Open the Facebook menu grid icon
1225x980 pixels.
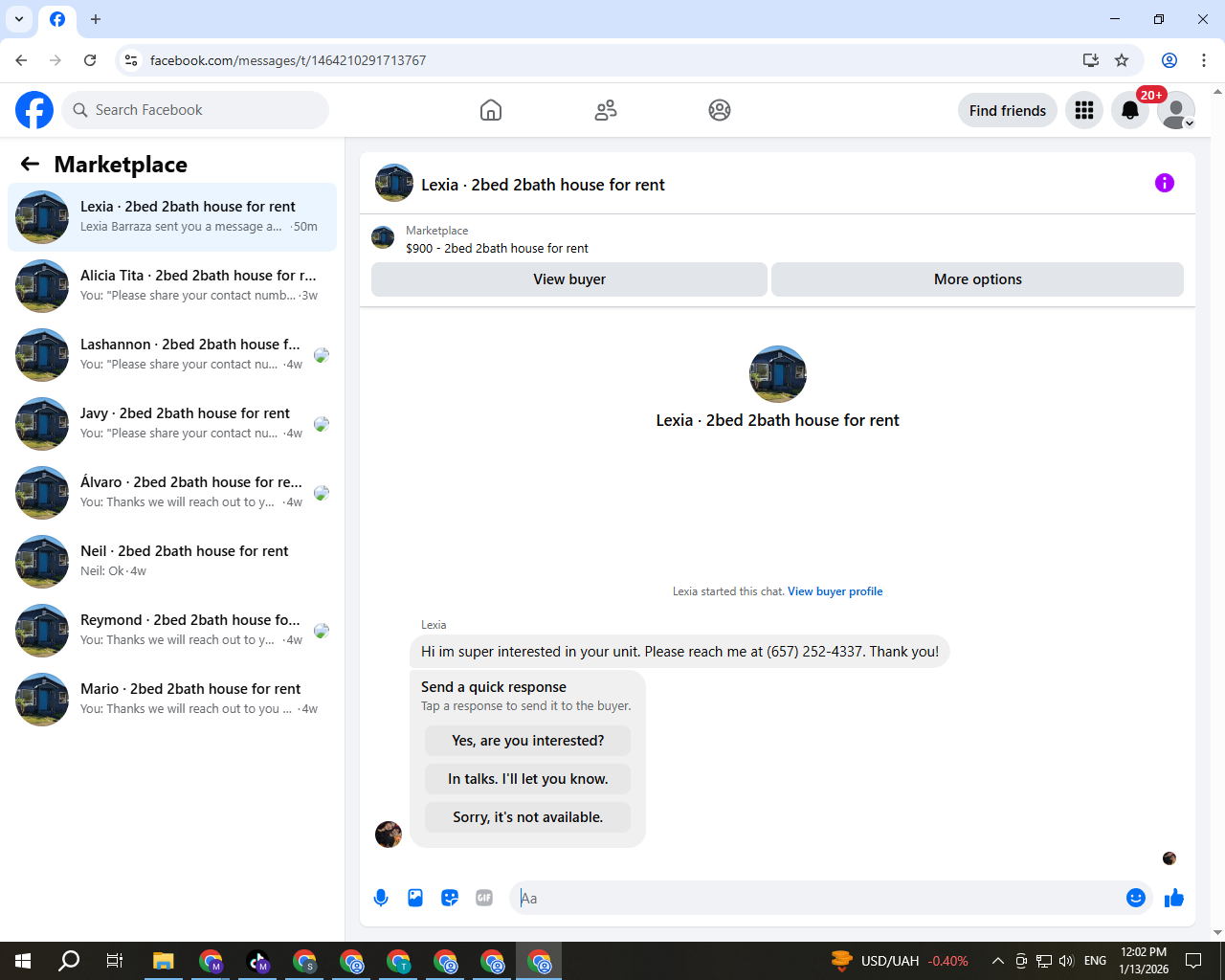coord(1084,110)
